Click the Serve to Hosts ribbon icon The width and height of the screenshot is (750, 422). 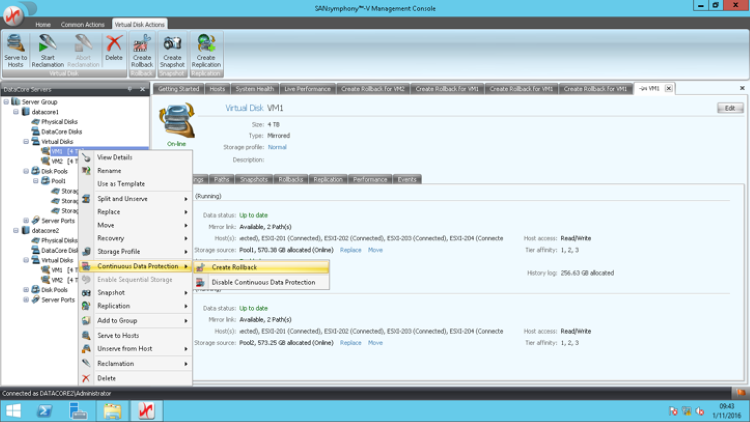point(16,51)
